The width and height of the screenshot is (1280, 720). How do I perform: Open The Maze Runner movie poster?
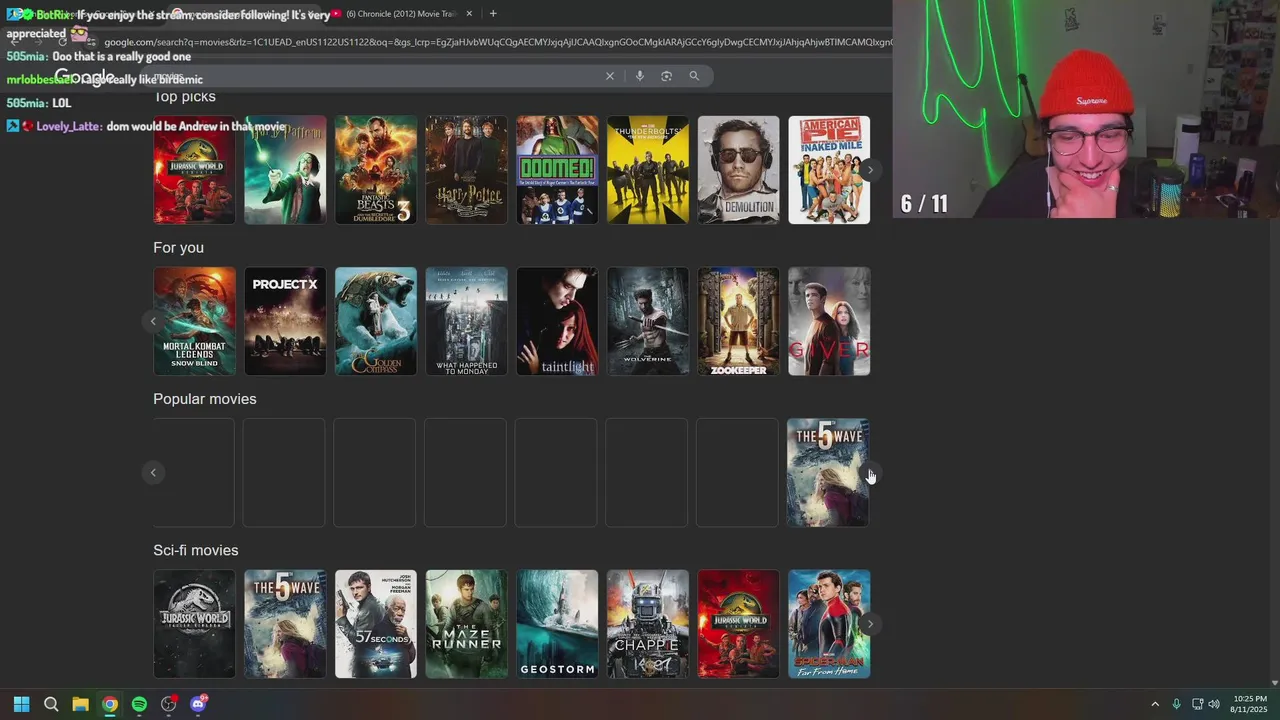(x=466, y=624)
